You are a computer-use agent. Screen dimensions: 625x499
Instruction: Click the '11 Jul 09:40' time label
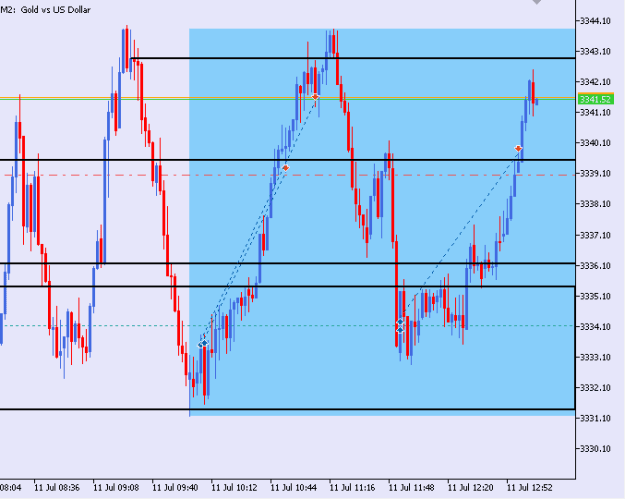(x=175, y=488)
